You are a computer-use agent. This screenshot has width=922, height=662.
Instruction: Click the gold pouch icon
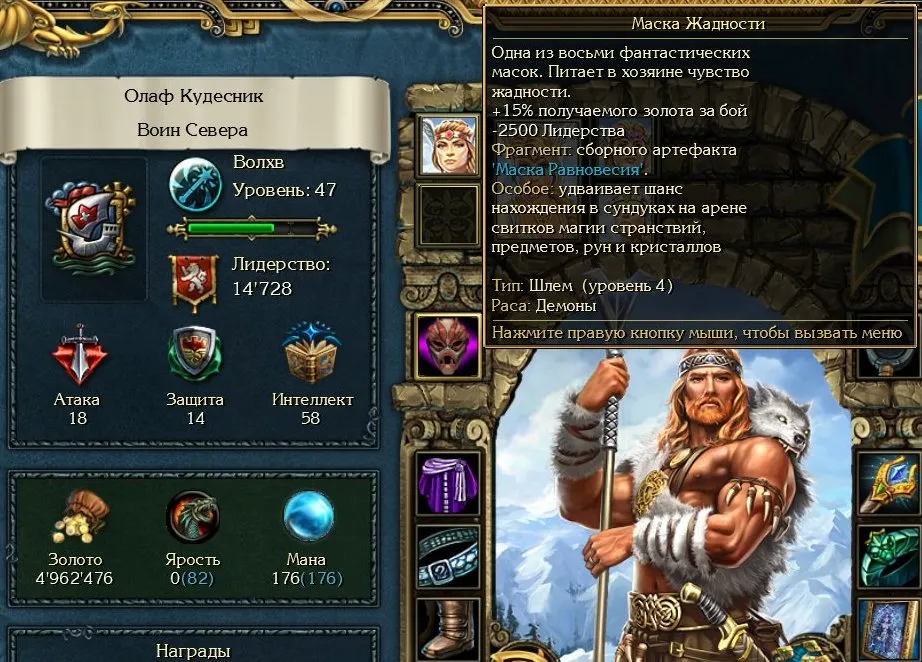pyautogui.click(x=79, y=517)
